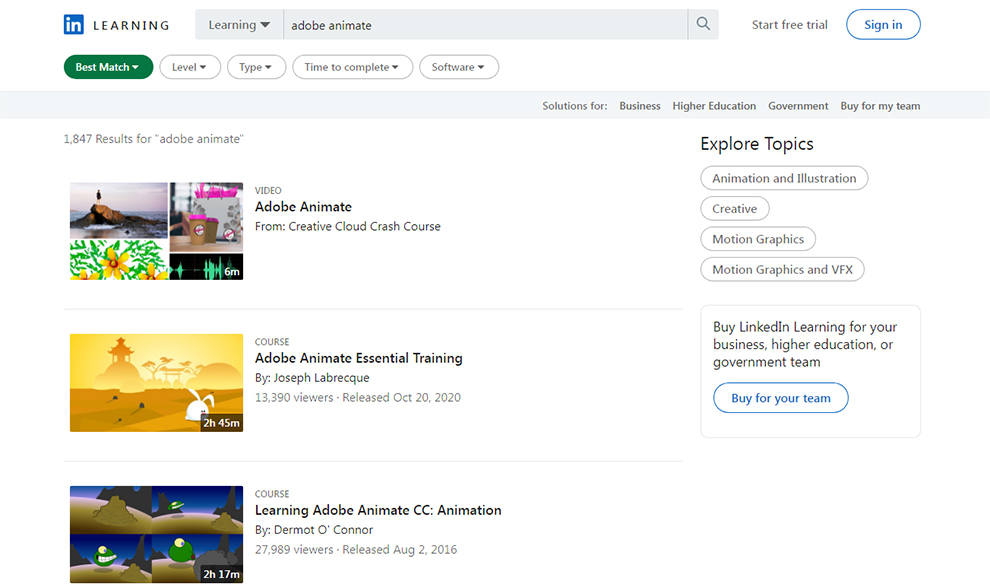This screenshot has height=584, width=990.
Task: Open the Higher Education solutions link
Action: (714, 106)
